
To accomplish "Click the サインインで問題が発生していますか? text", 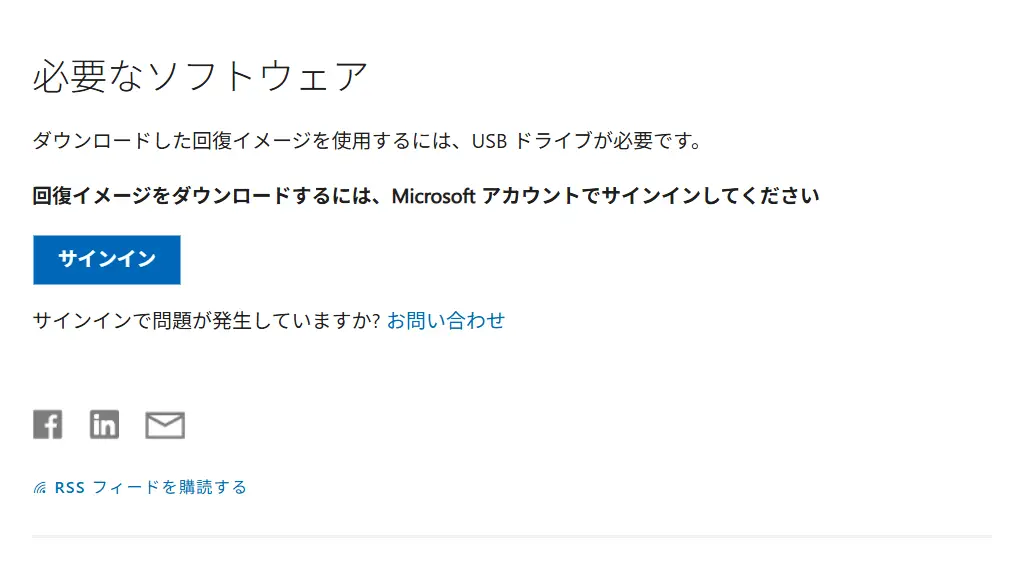I will pyautogui.click(x=207, y=321).
